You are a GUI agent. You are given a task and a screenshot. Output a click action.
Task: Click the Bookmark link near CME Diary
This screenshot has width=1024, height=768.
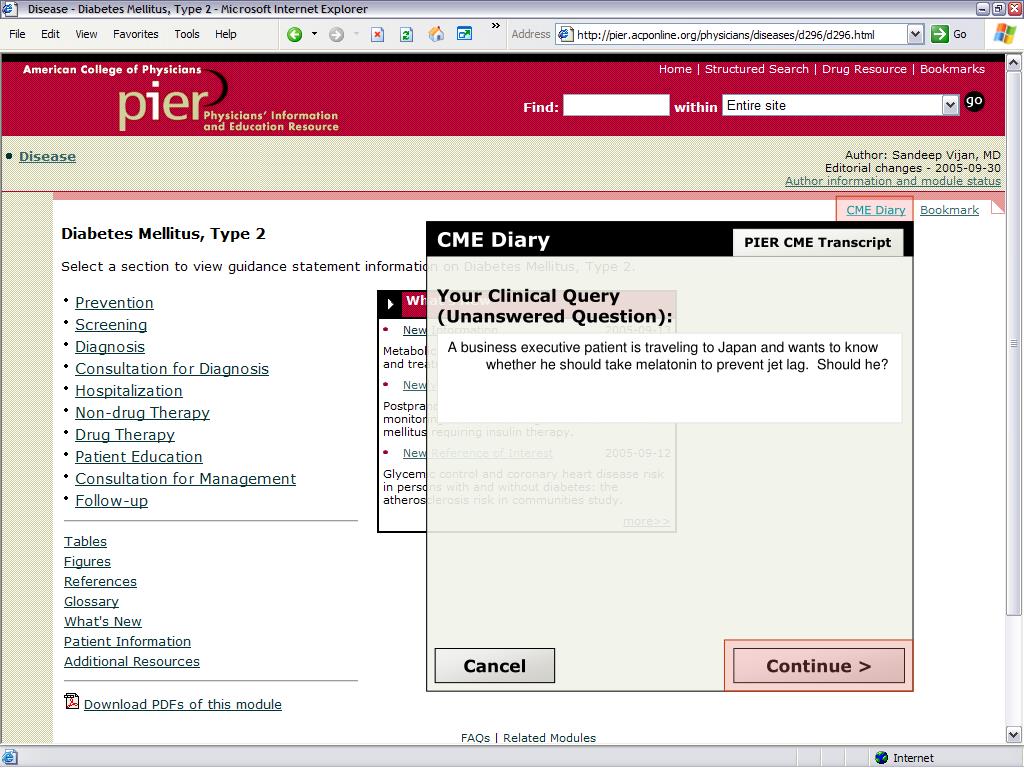950,210
